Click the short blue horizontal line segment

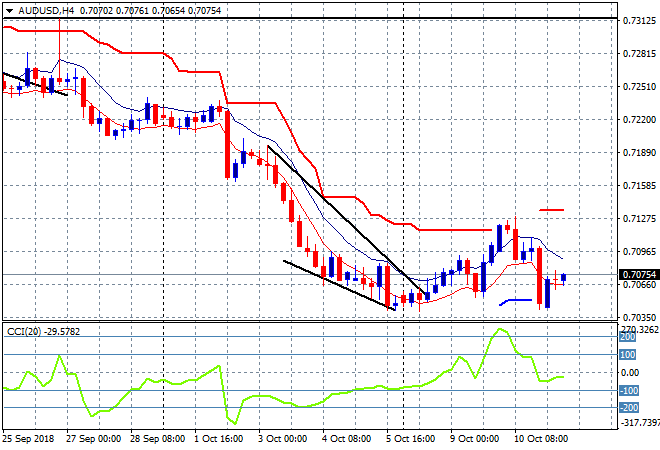[x=516, y=301]
